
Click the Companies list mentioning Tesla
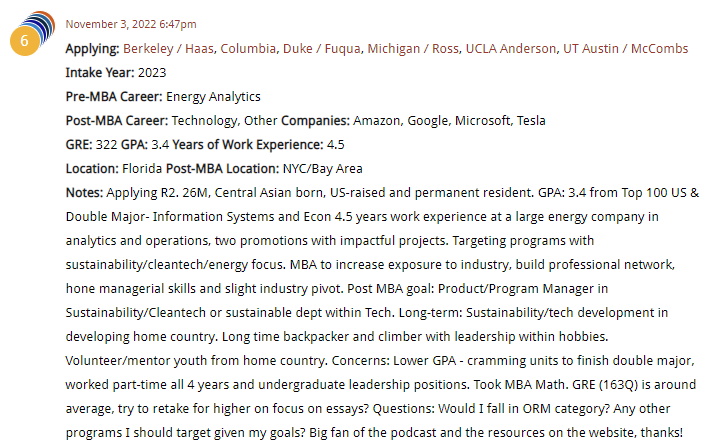pos(413,120)
